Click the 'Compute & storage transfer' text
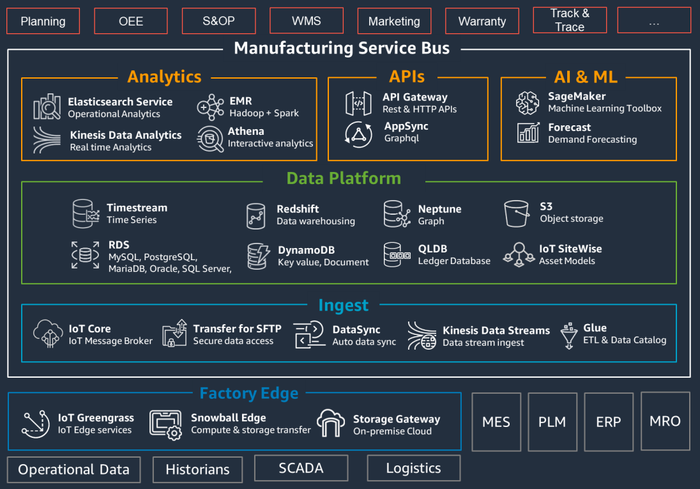The image size is (700, 489). tap(250, 430)
